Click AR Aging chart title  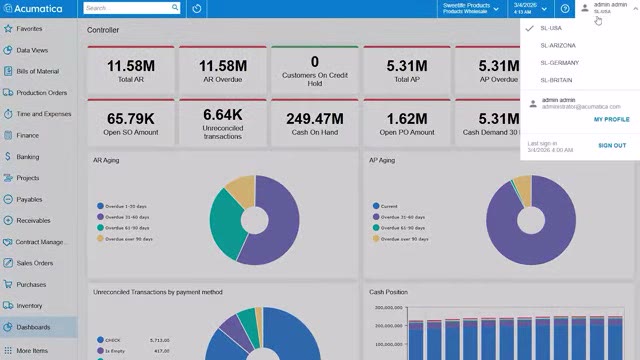[106, 160]
